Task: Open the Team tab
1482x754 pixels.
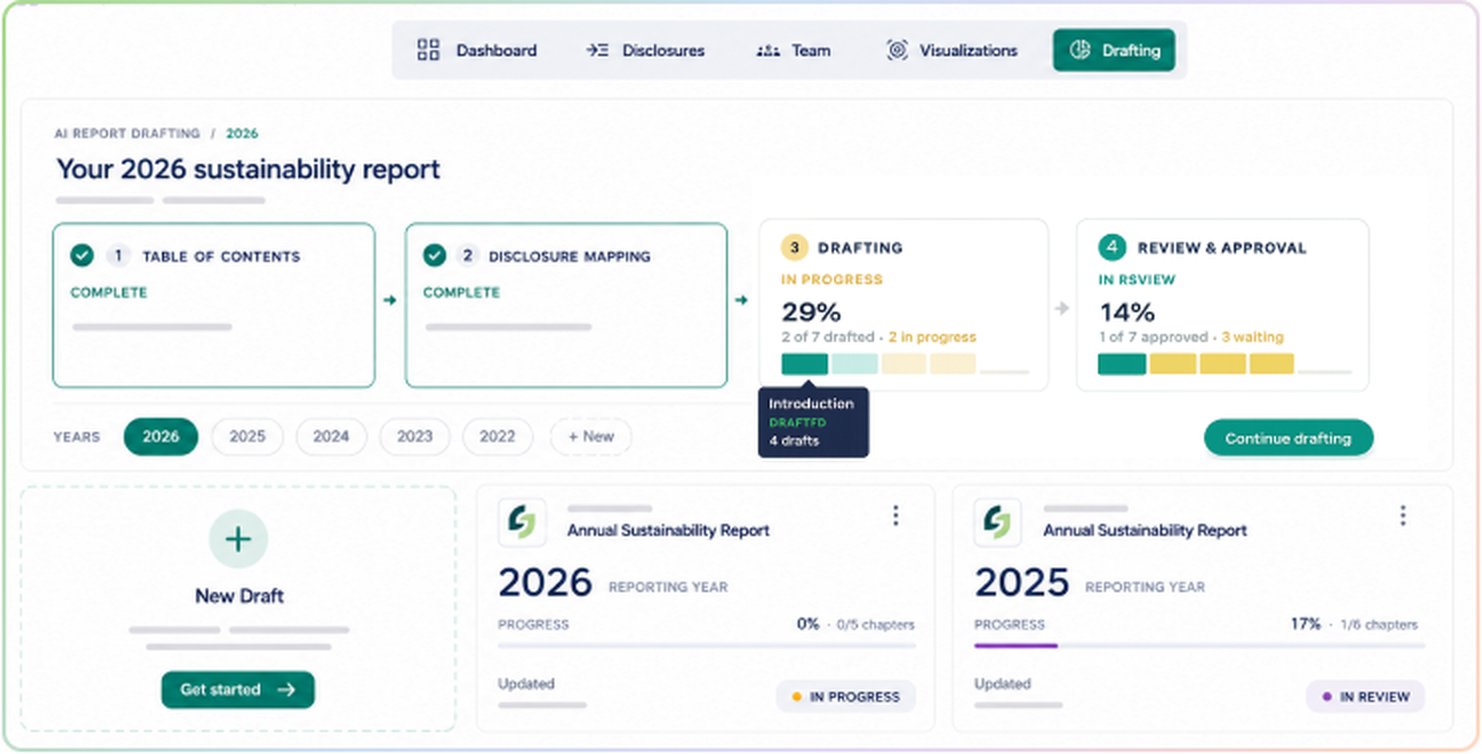Action: coord(794,50)
